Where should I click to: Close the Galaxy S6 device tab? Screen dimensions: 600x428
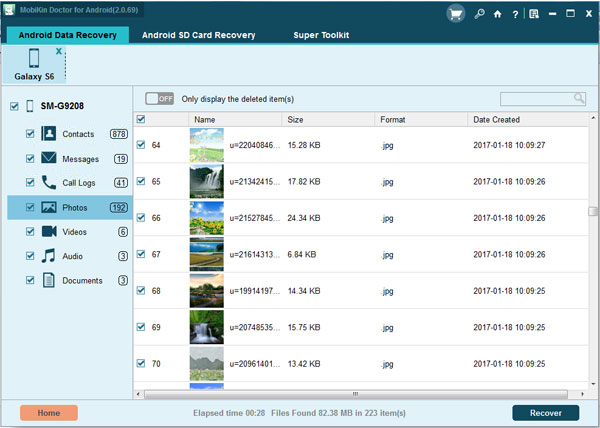click(59, 51)
